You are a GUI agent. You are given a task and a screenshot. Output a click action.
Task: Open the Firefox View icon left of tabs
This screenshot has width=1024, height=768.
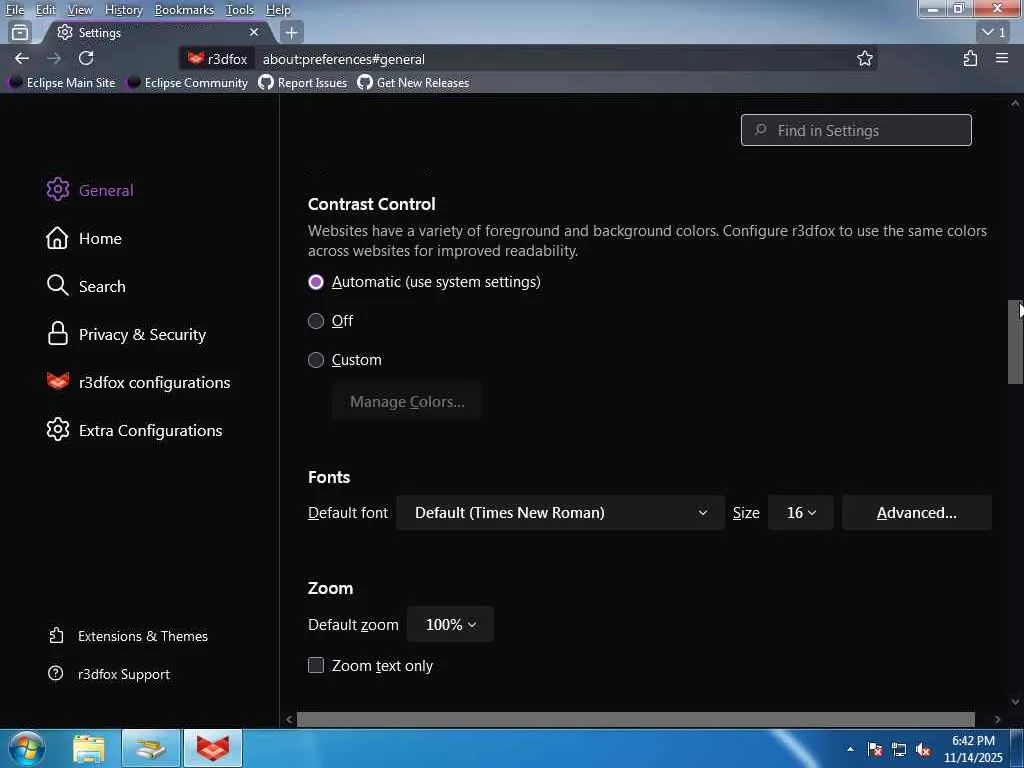20,32
